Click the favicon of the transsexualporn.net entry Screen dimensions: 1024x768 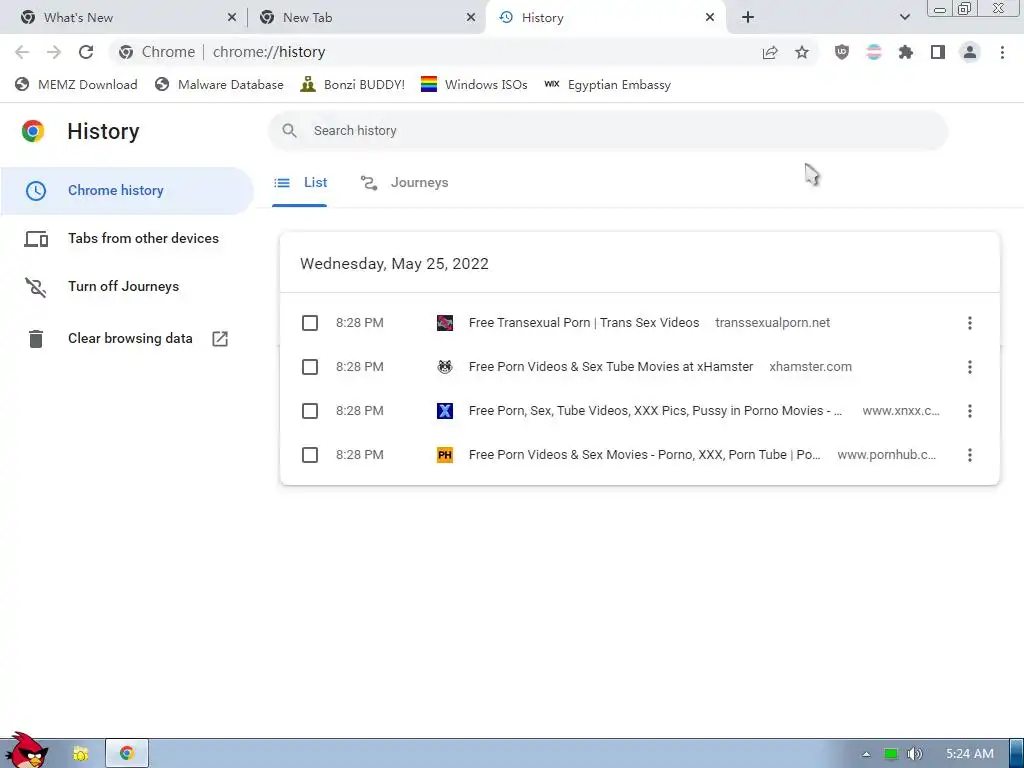445,323
